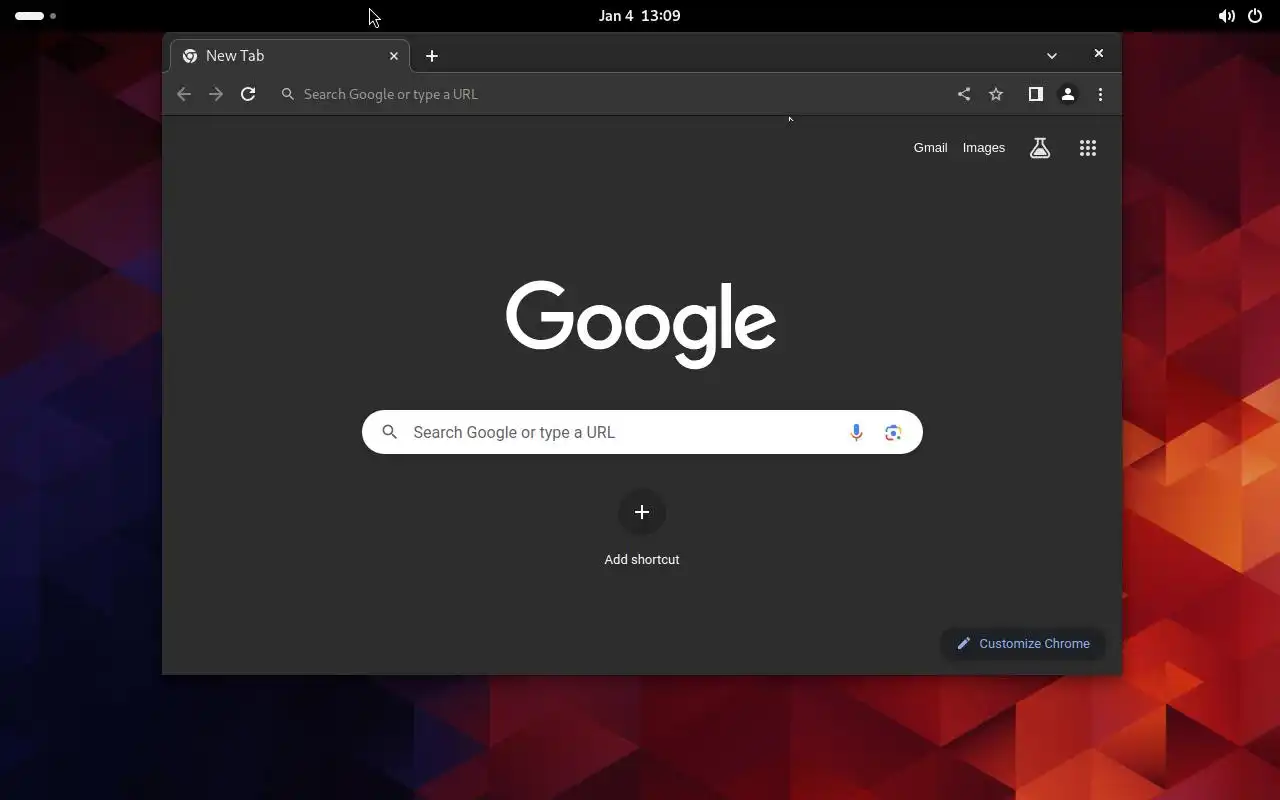Close the Chrome window
This screenshot has width=1280, height=800.
click(x=1099, y=54)
